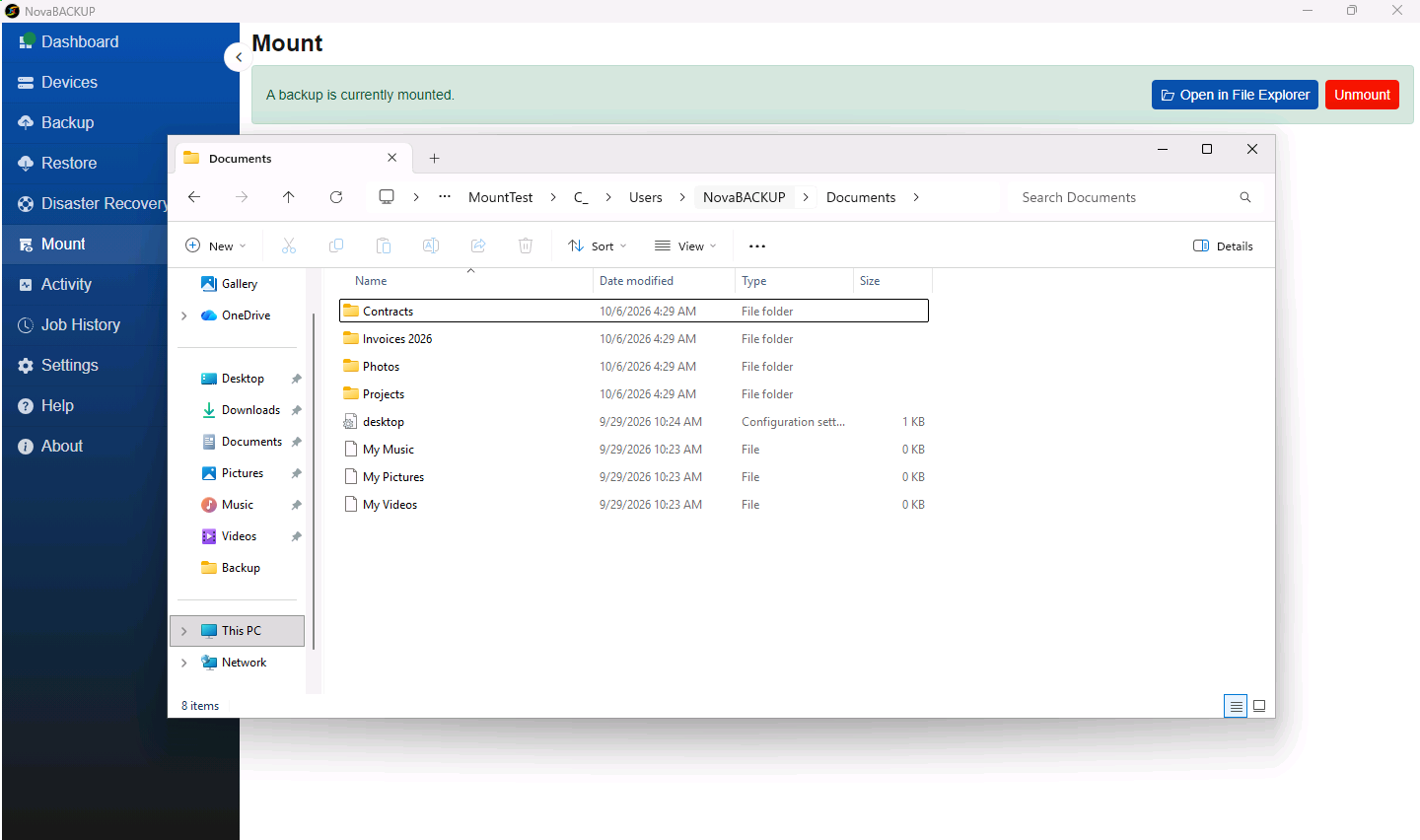The image size is (1420, 840).
Task: Open the Sort dropdown
Action: tap(598, 245)
